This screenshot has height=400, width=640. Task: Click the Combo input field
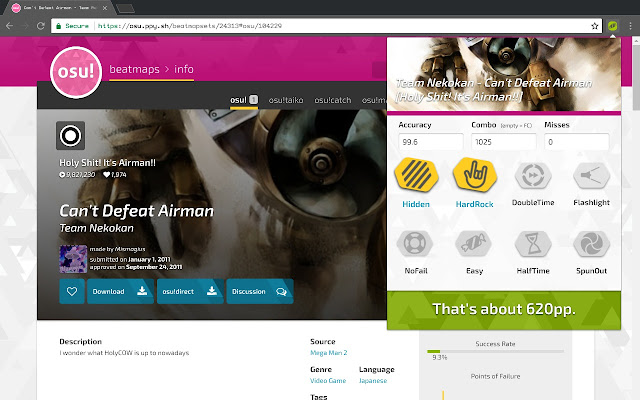tap(503, 142)
